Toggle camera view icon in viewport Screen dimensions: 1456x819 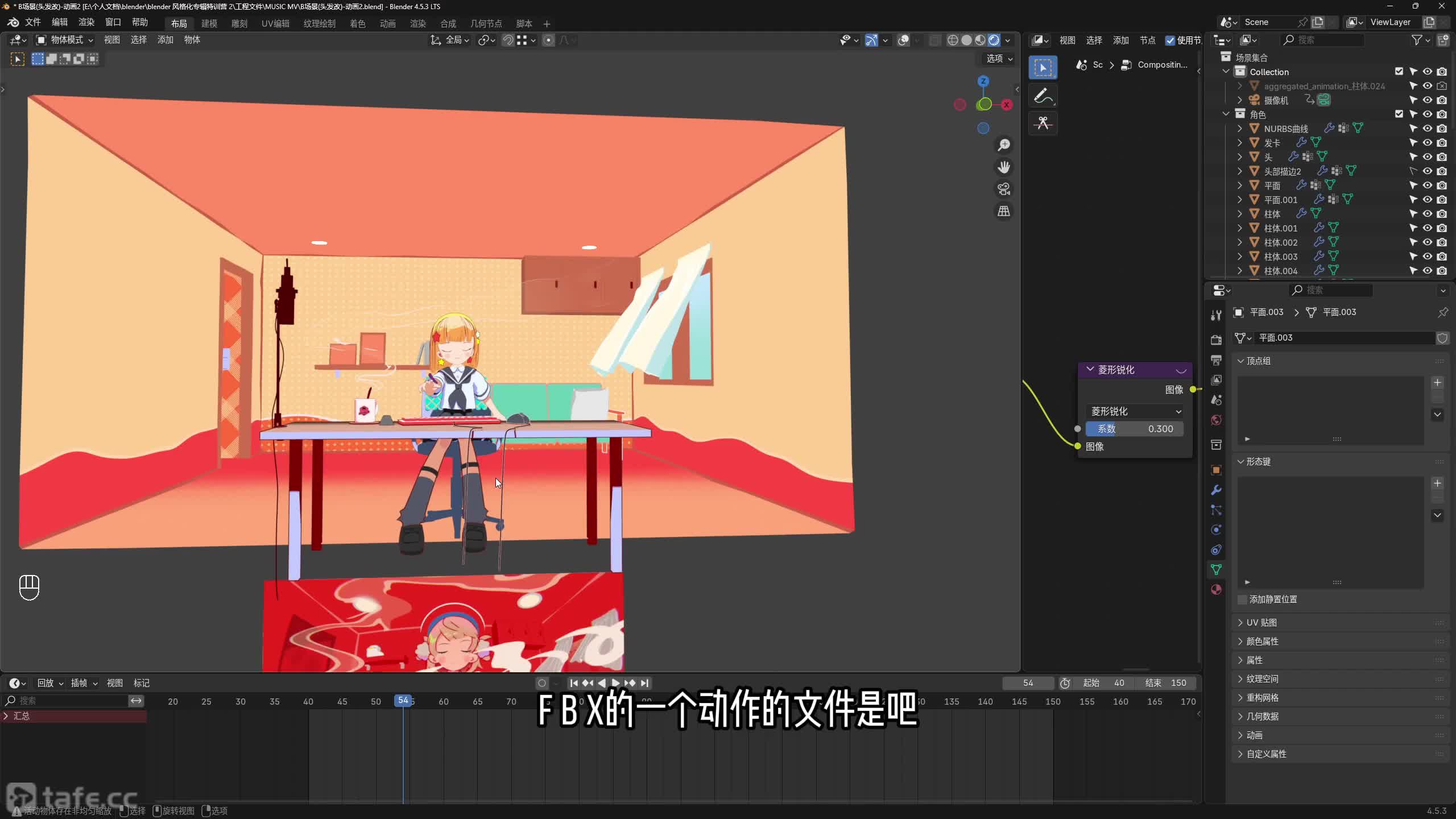pyautogui.click(x=1004, y=189)
